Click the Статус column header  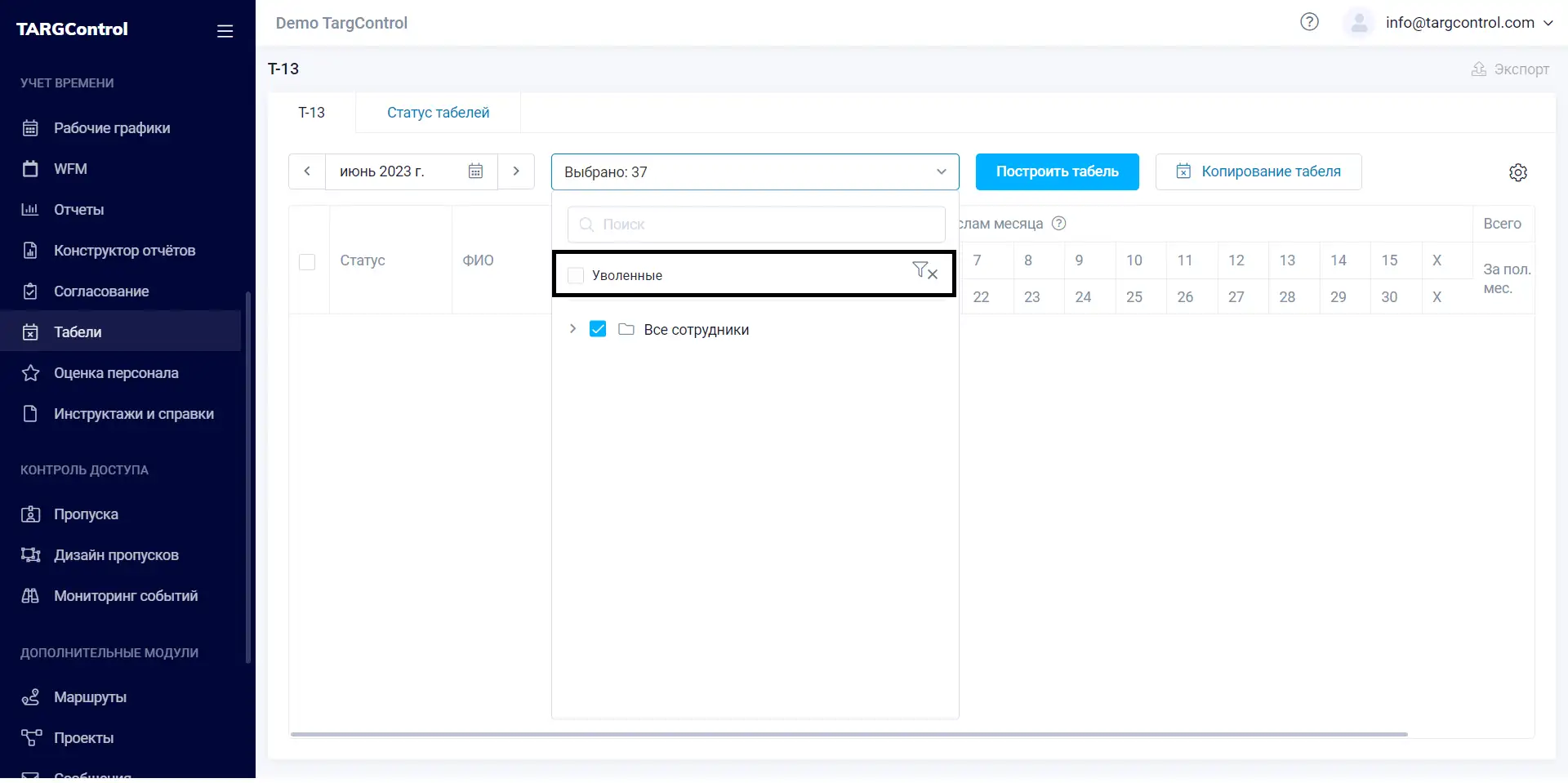point(363,260)
